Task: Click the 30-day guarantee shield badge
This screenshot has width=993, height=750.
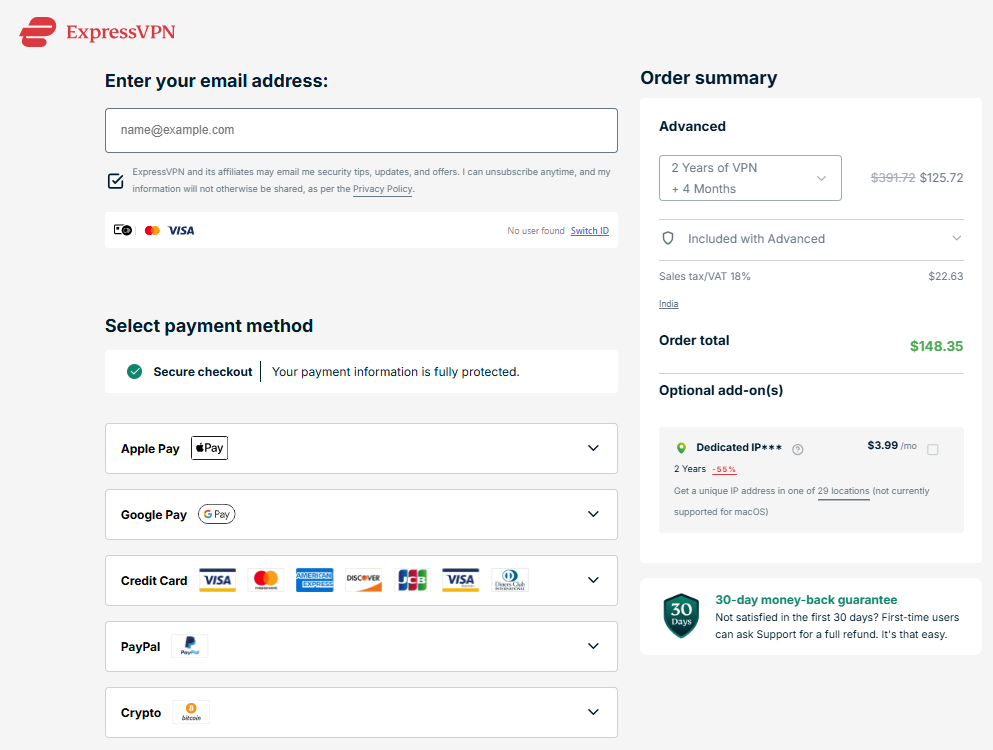Action: click(681, 617)
